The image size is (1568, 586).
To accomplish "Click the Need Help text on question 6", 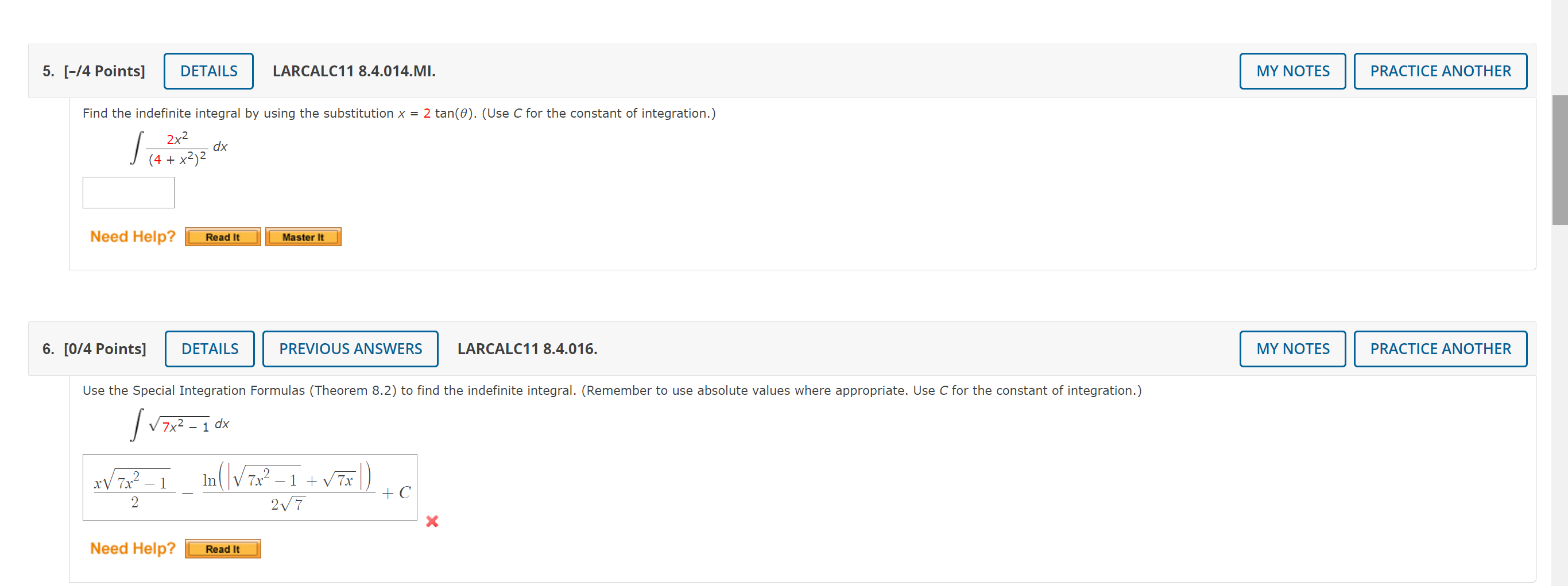I will pyautogui.click(x=132, y=548).
